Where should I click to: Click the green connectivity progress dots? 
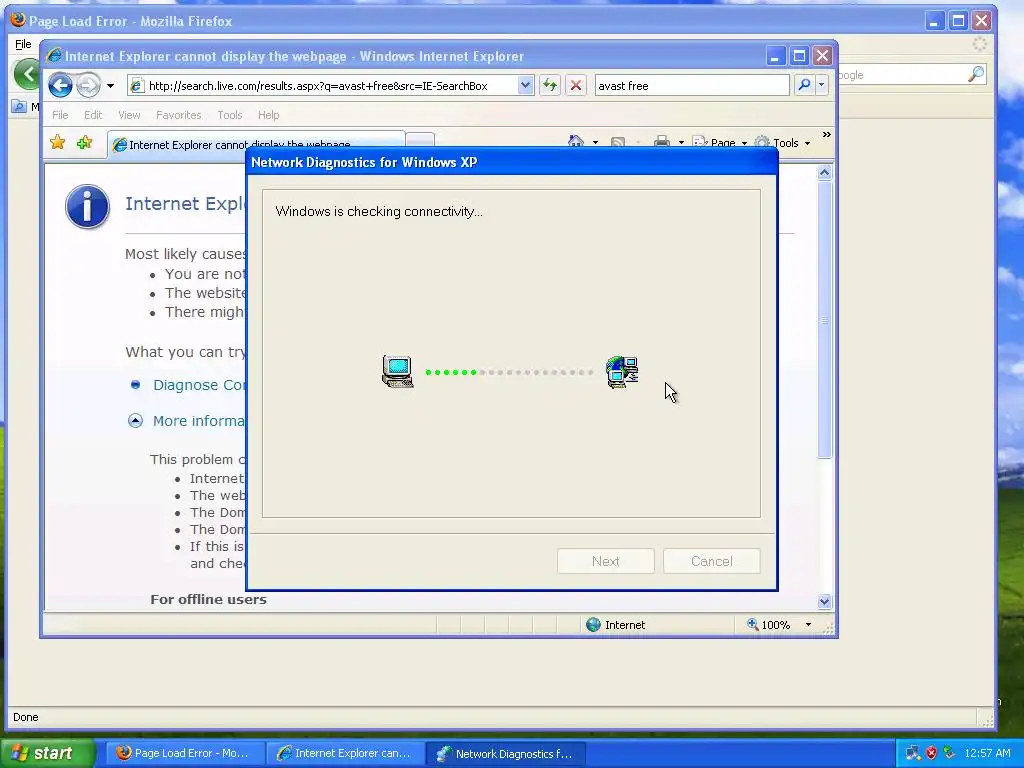tap(451, 372)
